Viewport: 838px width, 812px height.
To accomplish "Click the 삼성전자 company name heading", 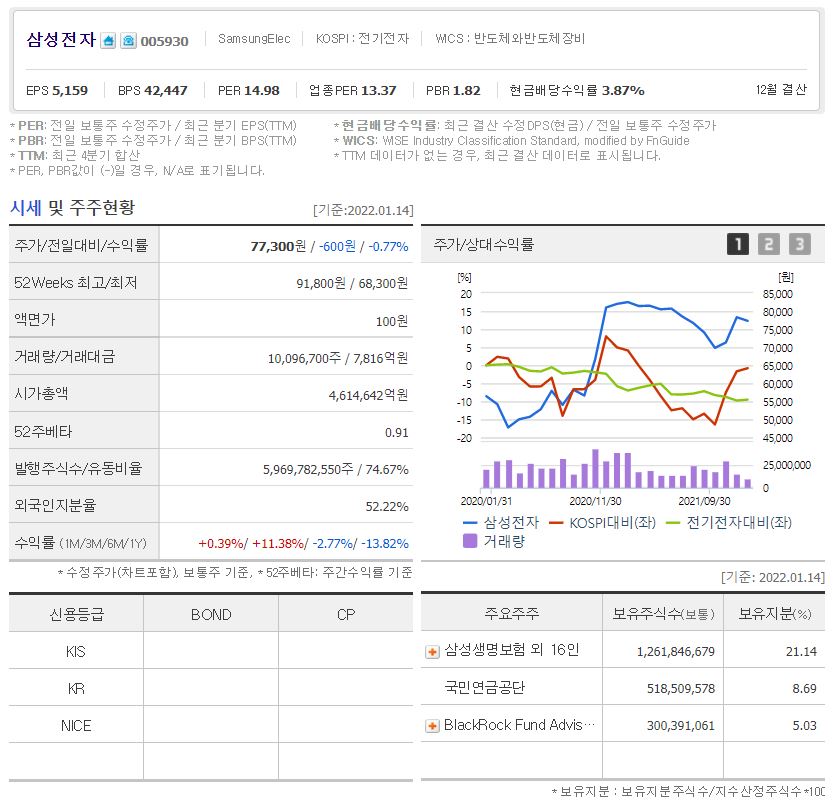I will point(61,40).
